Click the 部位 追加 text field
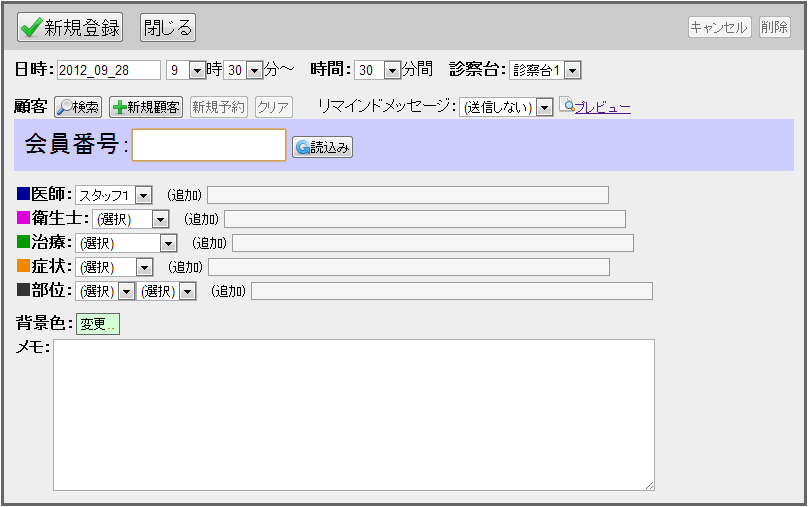The image size is (808, 507). (452, 291)
